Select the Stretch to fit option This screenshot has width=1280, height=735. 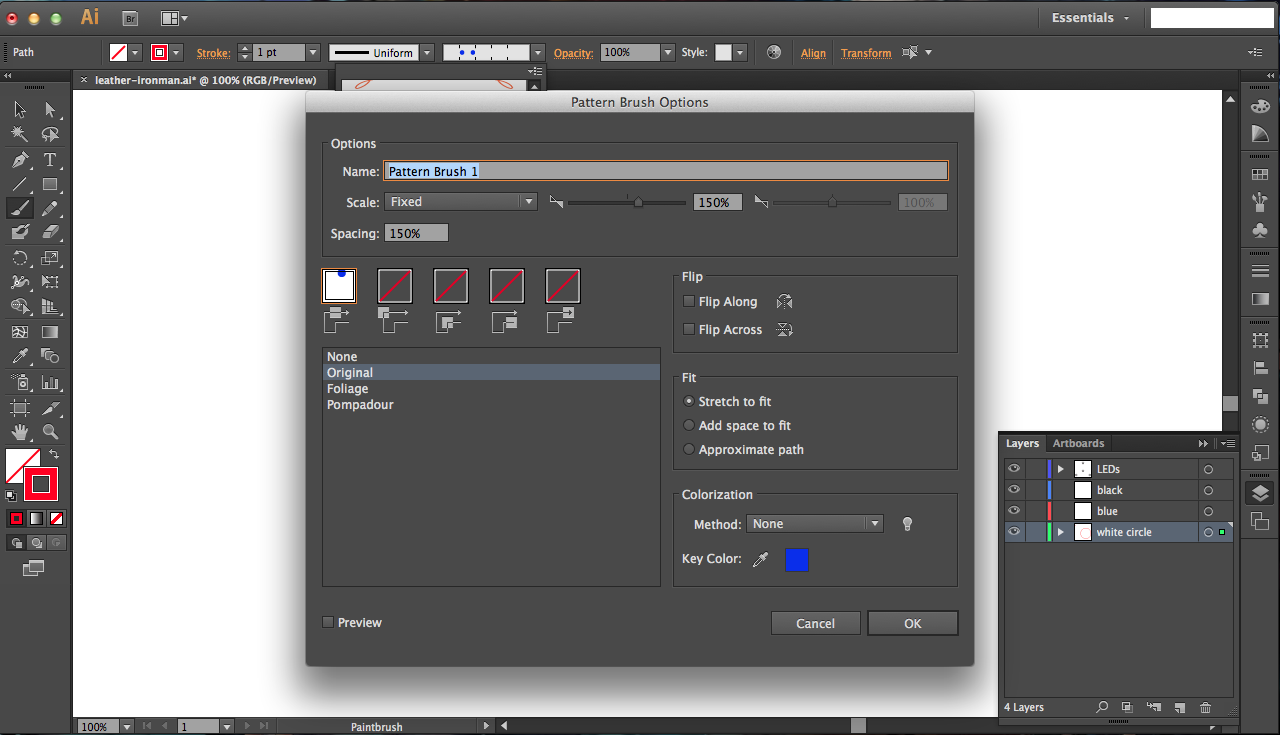tap(688, 402)
